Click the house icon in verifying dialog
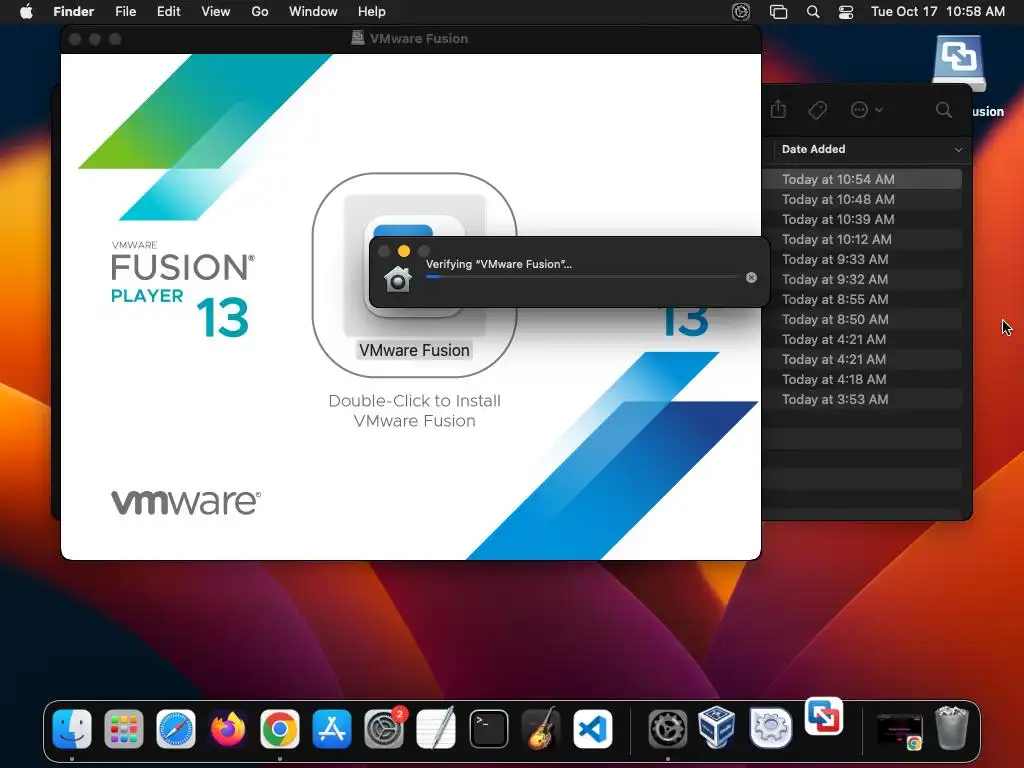 tap(398, 280)
